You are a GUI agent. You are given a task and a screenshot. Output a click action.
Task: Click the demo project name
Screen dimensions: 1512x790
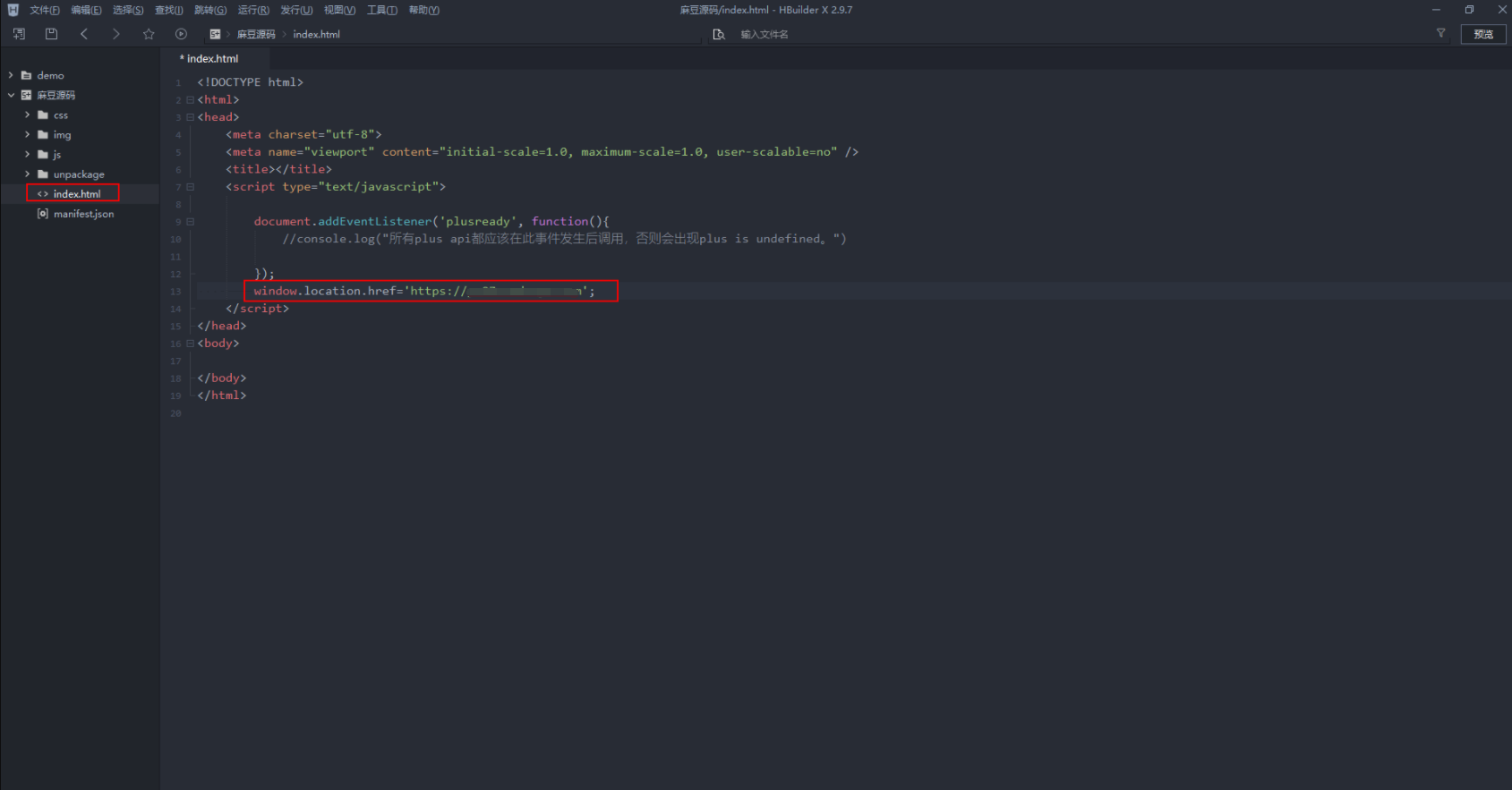(x=50, y=75)
